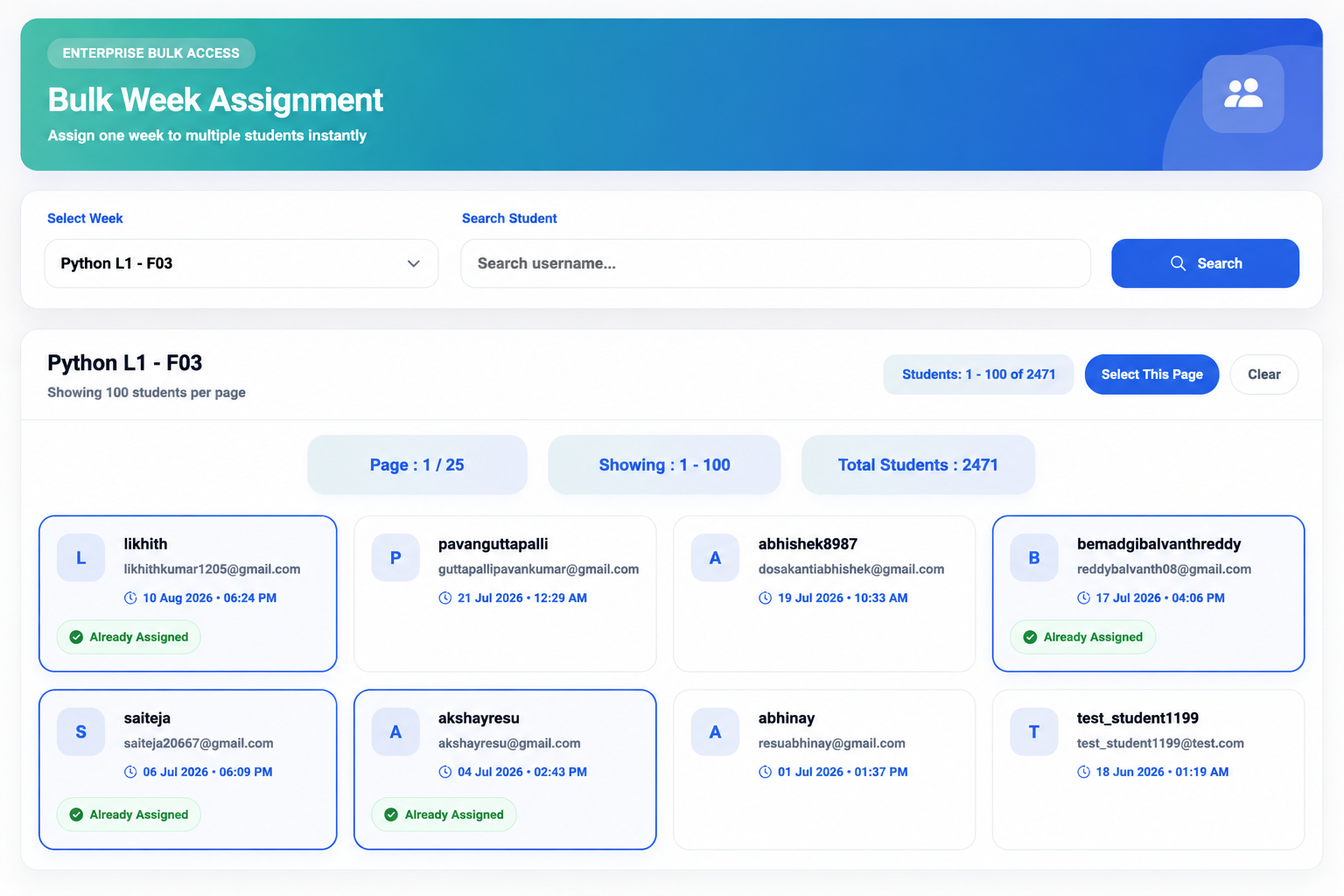The height and width of the screenshot is (896, 1344).
Task: Click the P avatar on pavanguttapalli card
Action: (x=395, y=557)
